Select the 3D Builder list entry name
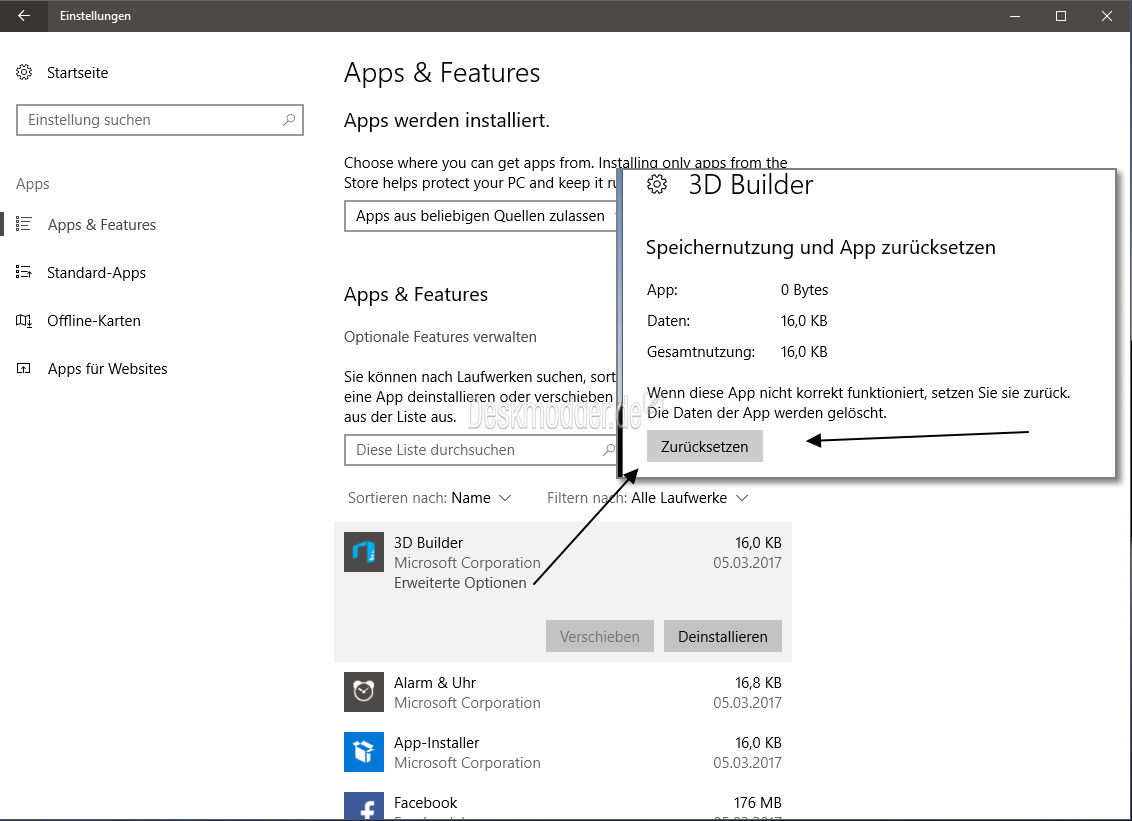This screenshot has width=1132, height=821. 428,543
